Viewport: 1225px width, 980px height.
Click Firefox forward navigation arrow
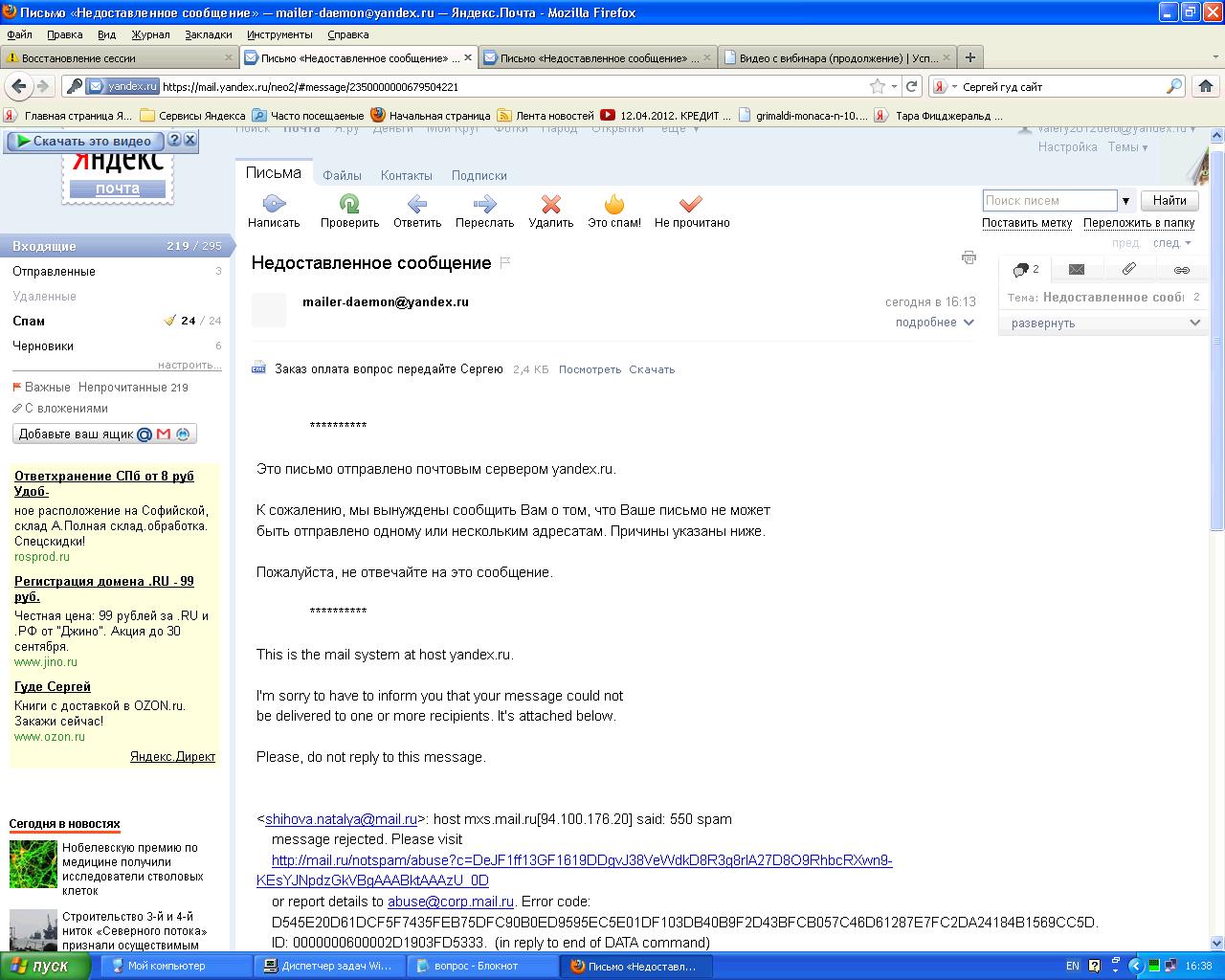click(x=43, y=86)
